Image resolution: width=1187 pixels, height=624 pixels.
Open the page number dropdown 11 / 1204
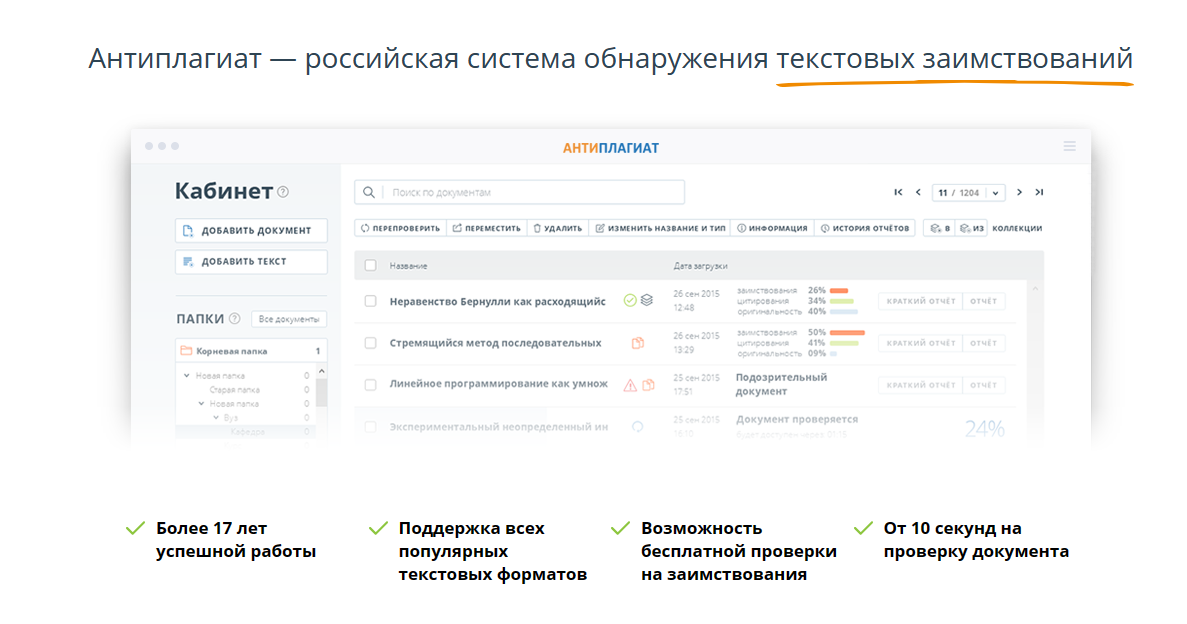pyautogui.click(x=968, y=192)
